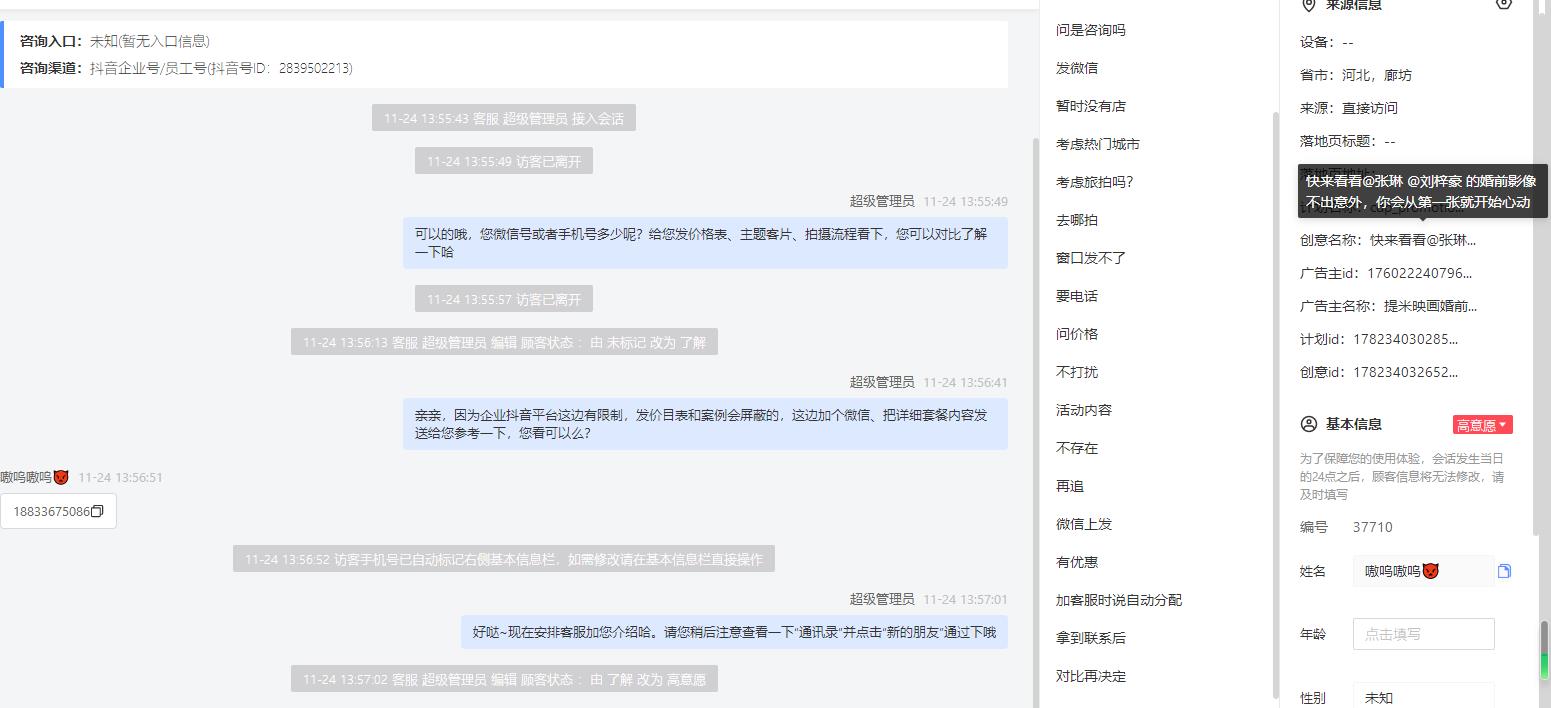
Task: Select quick reply 发微信
Action: pyautogui.click(x=1077, y=68)
